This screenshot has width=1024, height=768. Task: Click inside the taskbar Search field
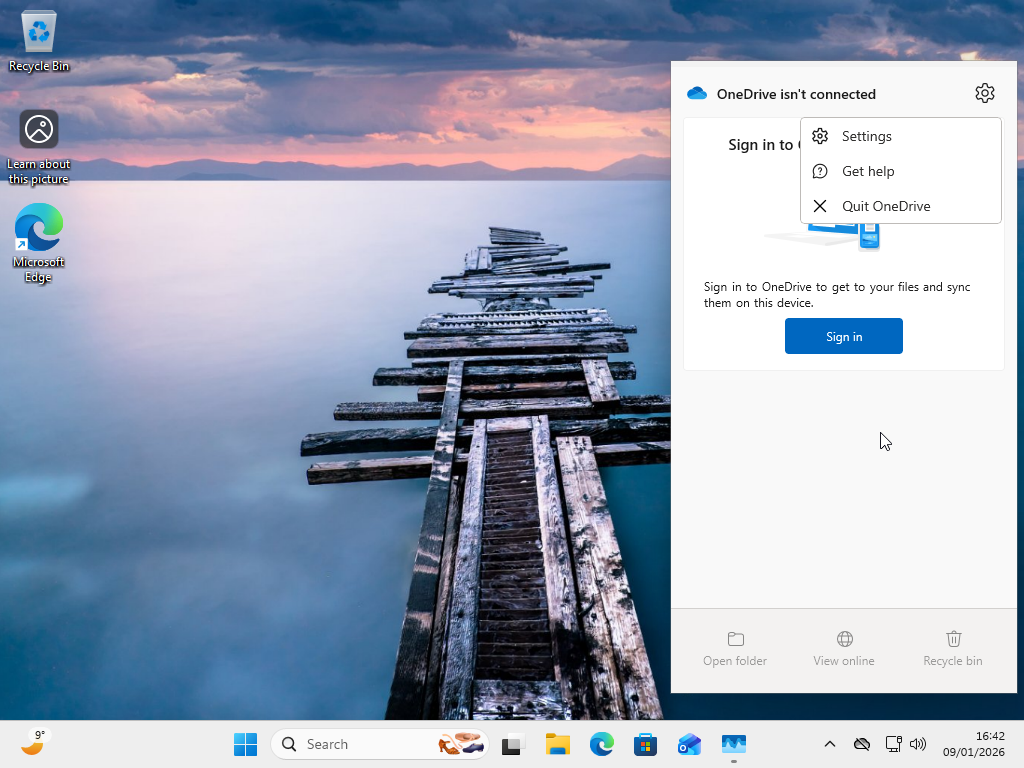(360, 744)
